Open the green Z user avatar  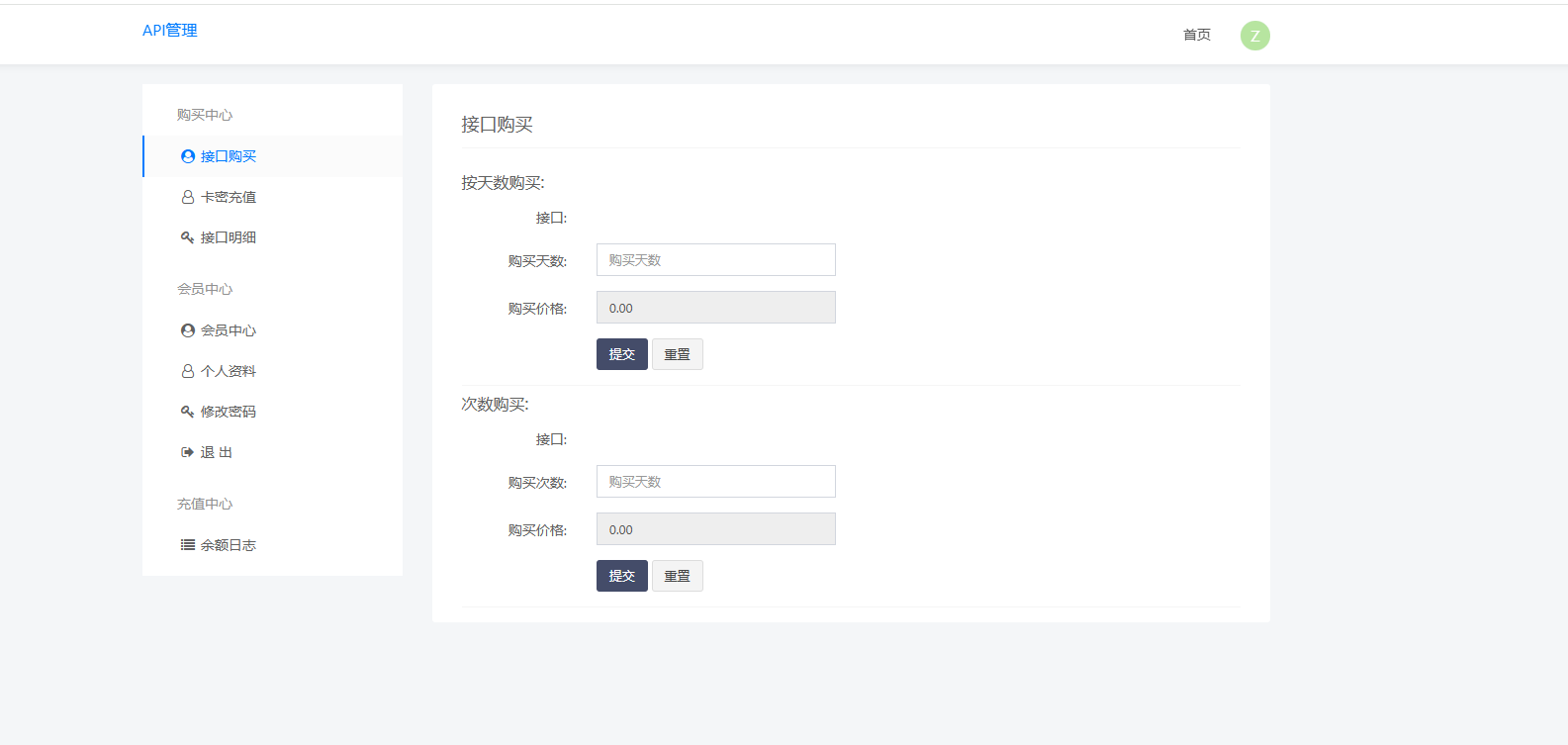tap(1254, 36)
